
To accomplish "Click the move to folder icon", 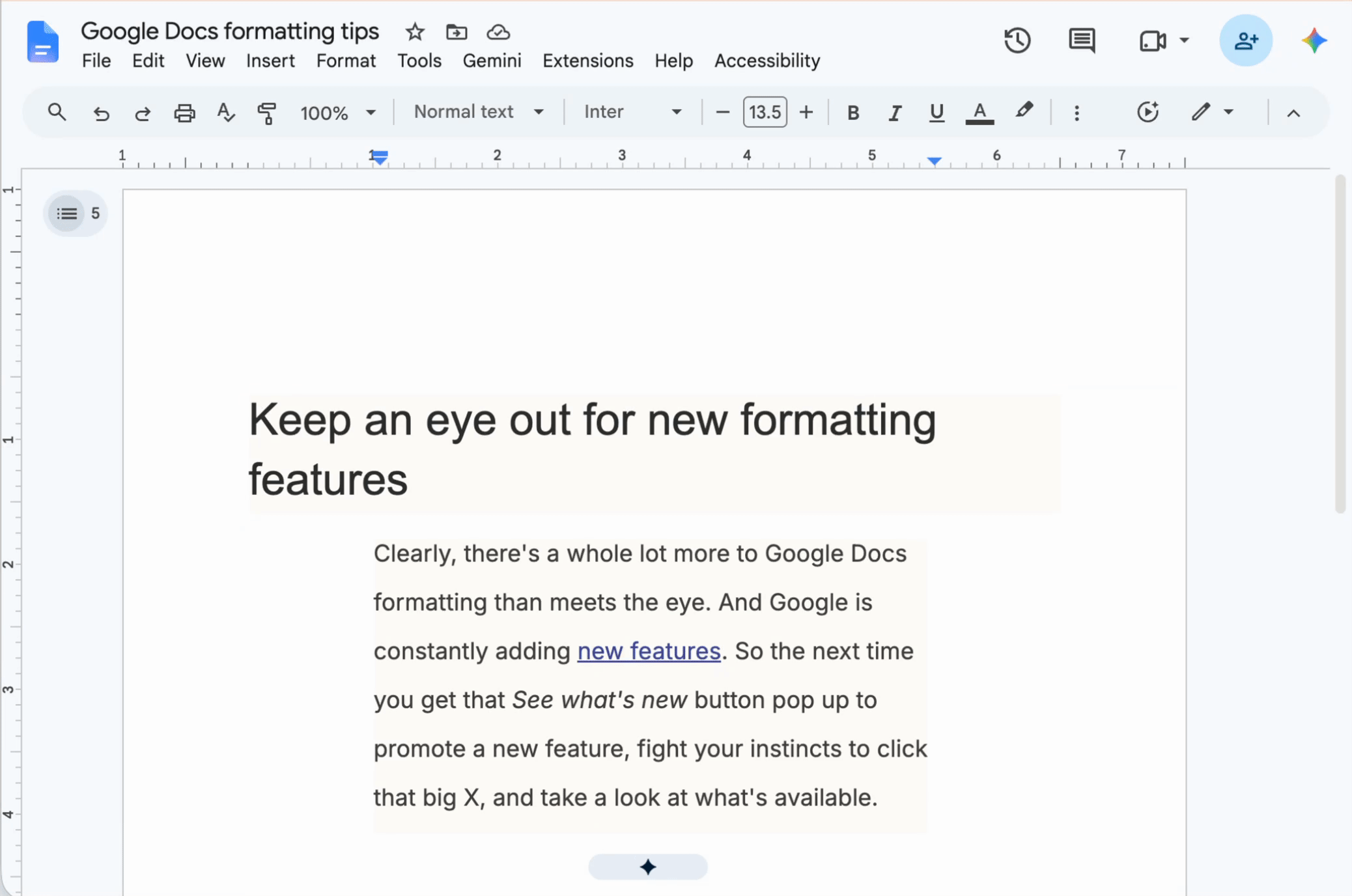I will (457, 31).
